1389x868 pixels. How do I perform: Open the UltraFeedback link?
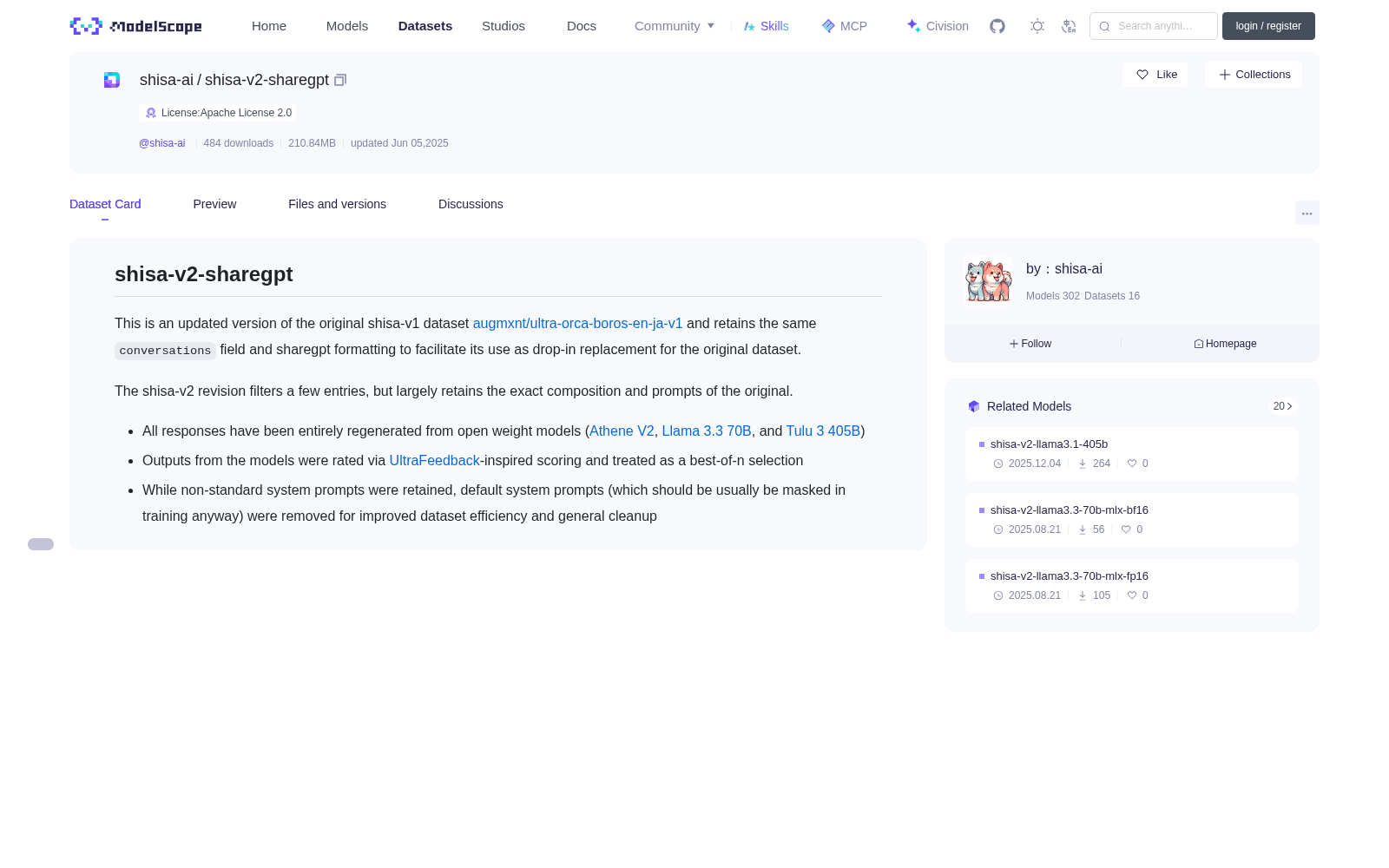point(434,460)
